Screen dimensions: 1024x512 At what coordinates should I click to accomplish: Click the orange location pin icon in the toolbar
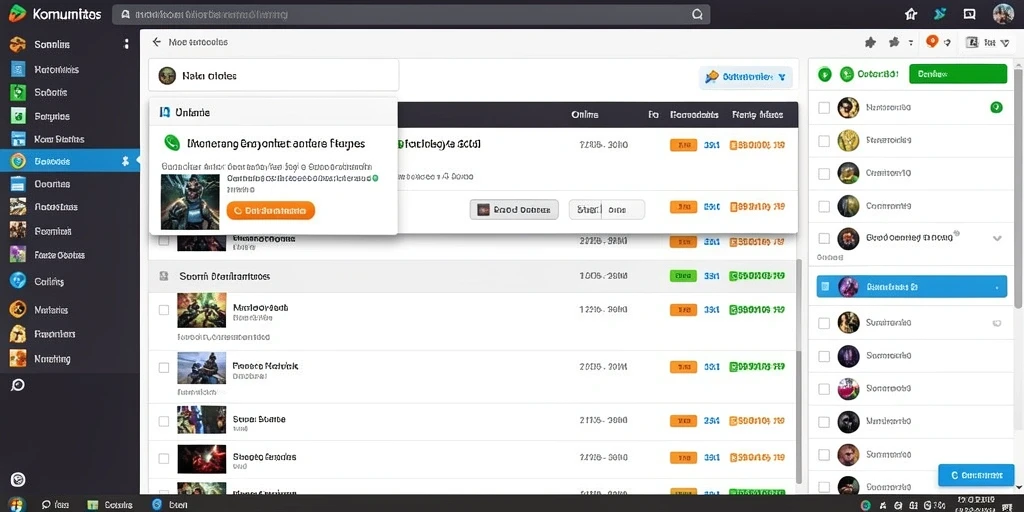pos(931,42)
